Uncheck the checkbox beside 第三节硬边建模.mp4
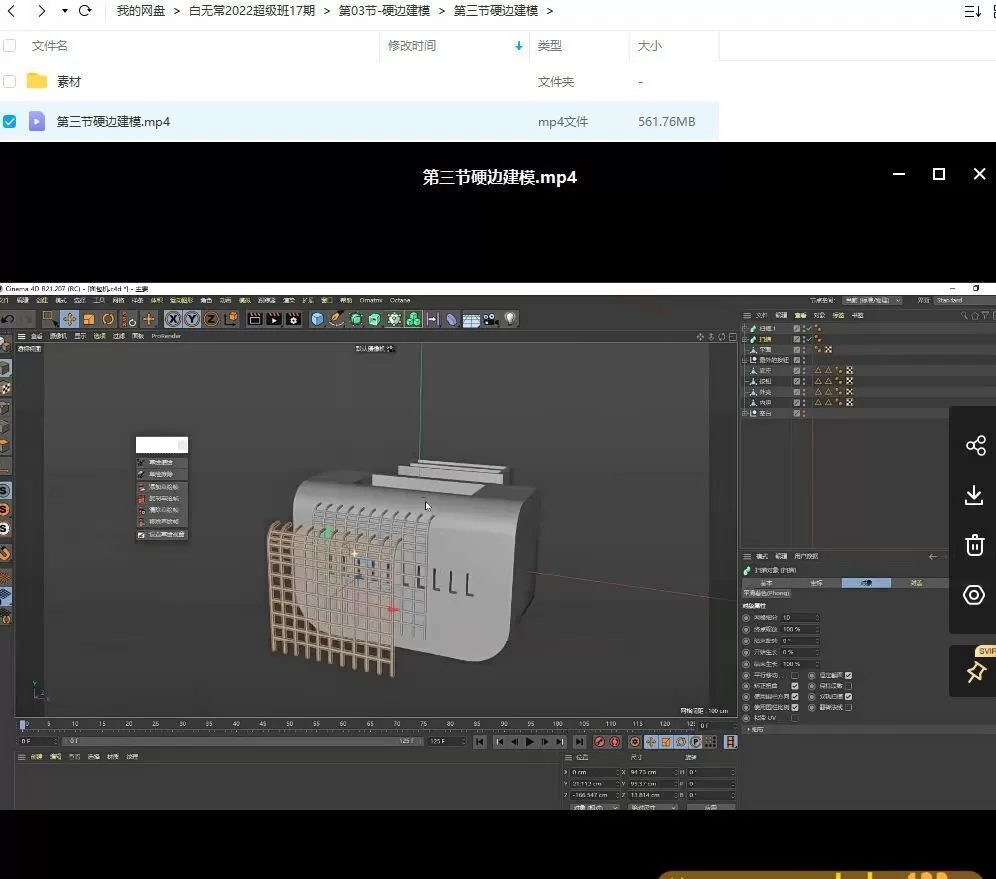Screen dimensions: 996x879 pos(10,121)
